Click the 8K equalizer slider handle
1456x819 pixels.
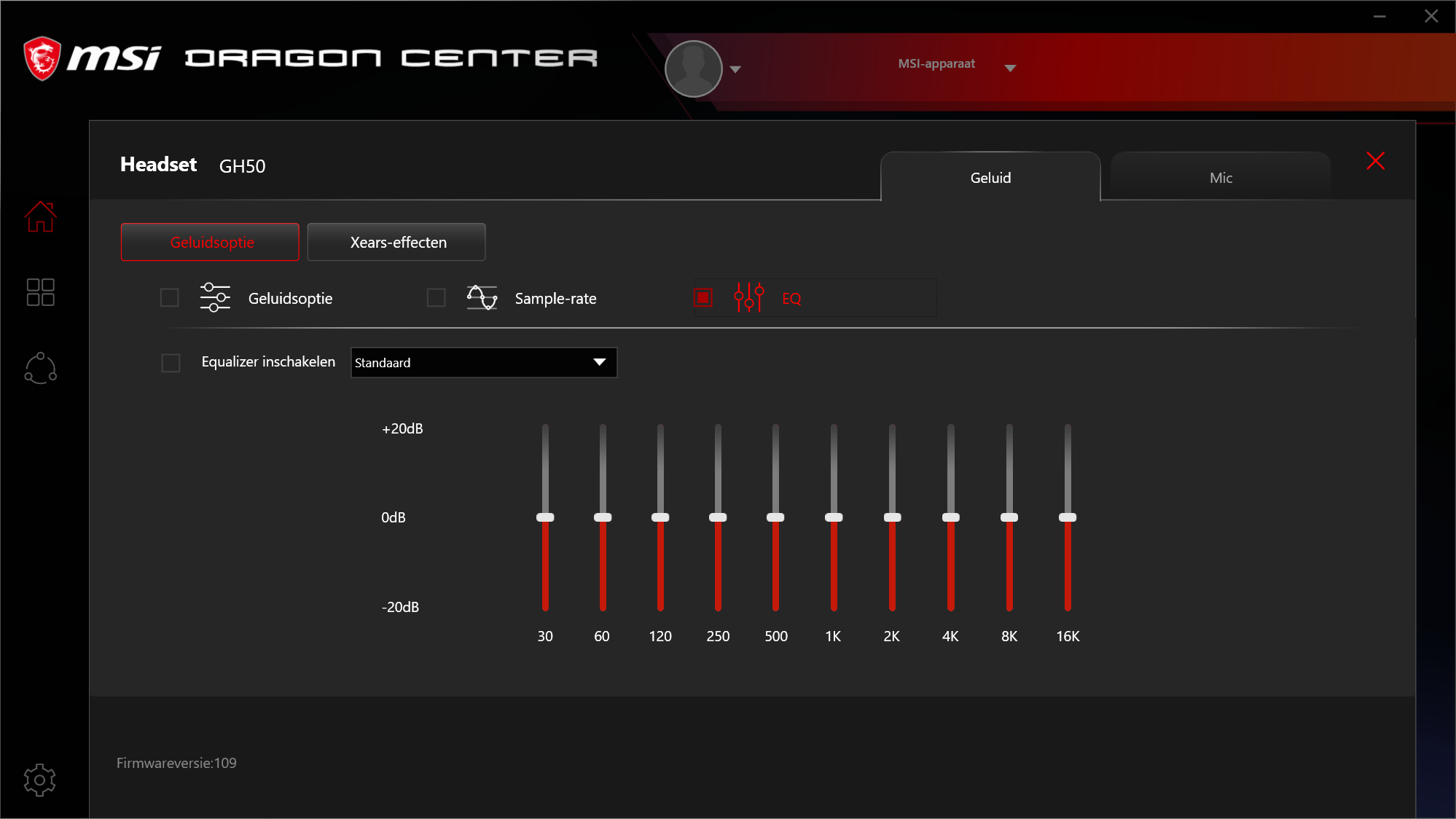tap(1009, 517)
